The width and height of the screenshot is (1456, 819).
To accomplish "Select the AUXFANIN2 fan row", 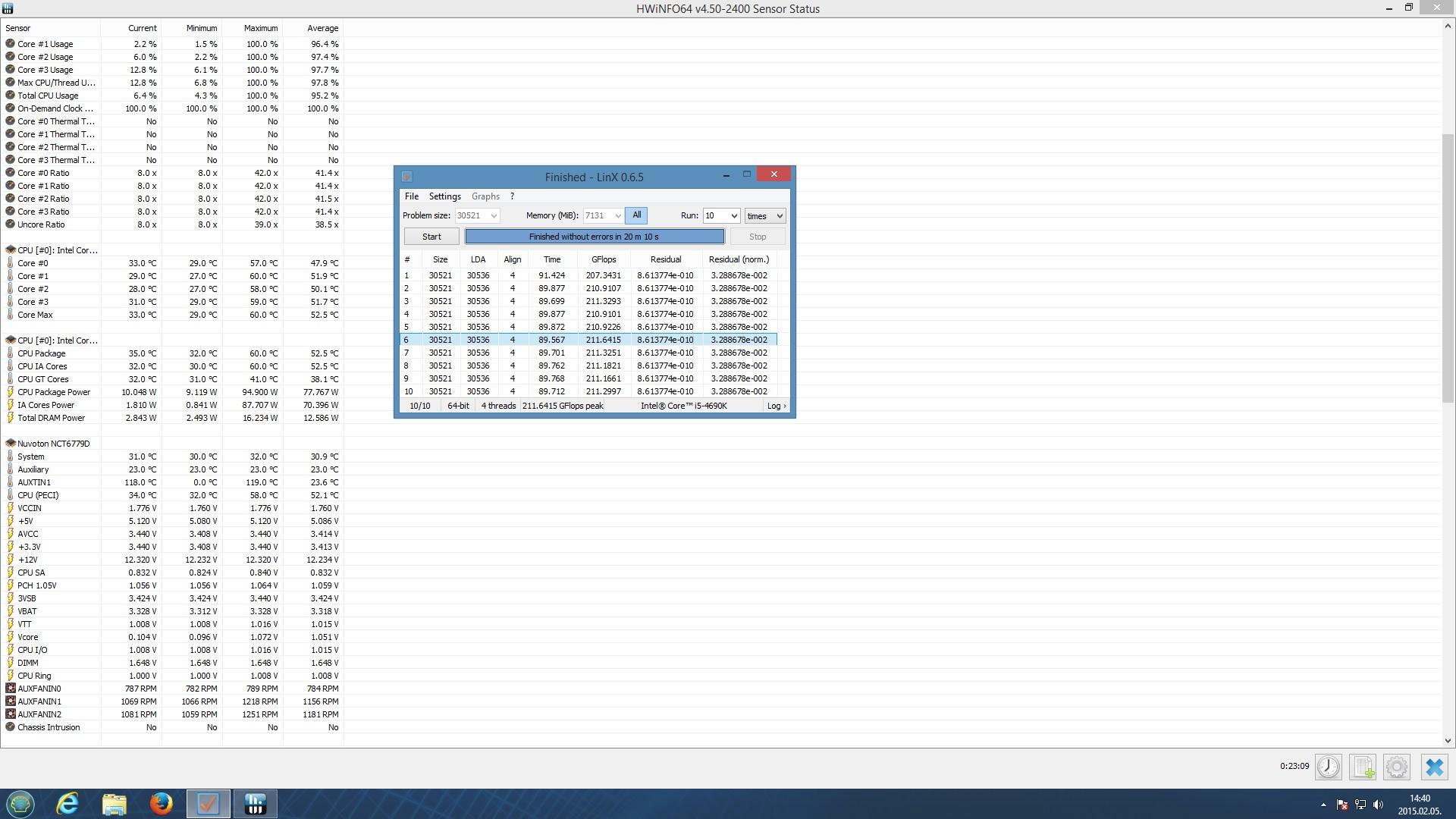I will click(172, 714).
